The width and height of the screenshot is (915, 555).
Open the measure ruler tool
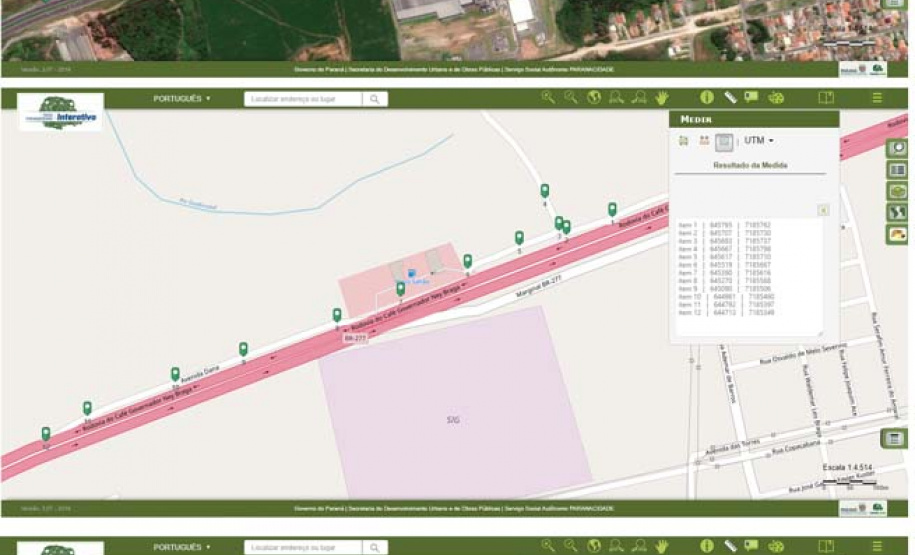(730, 98)
